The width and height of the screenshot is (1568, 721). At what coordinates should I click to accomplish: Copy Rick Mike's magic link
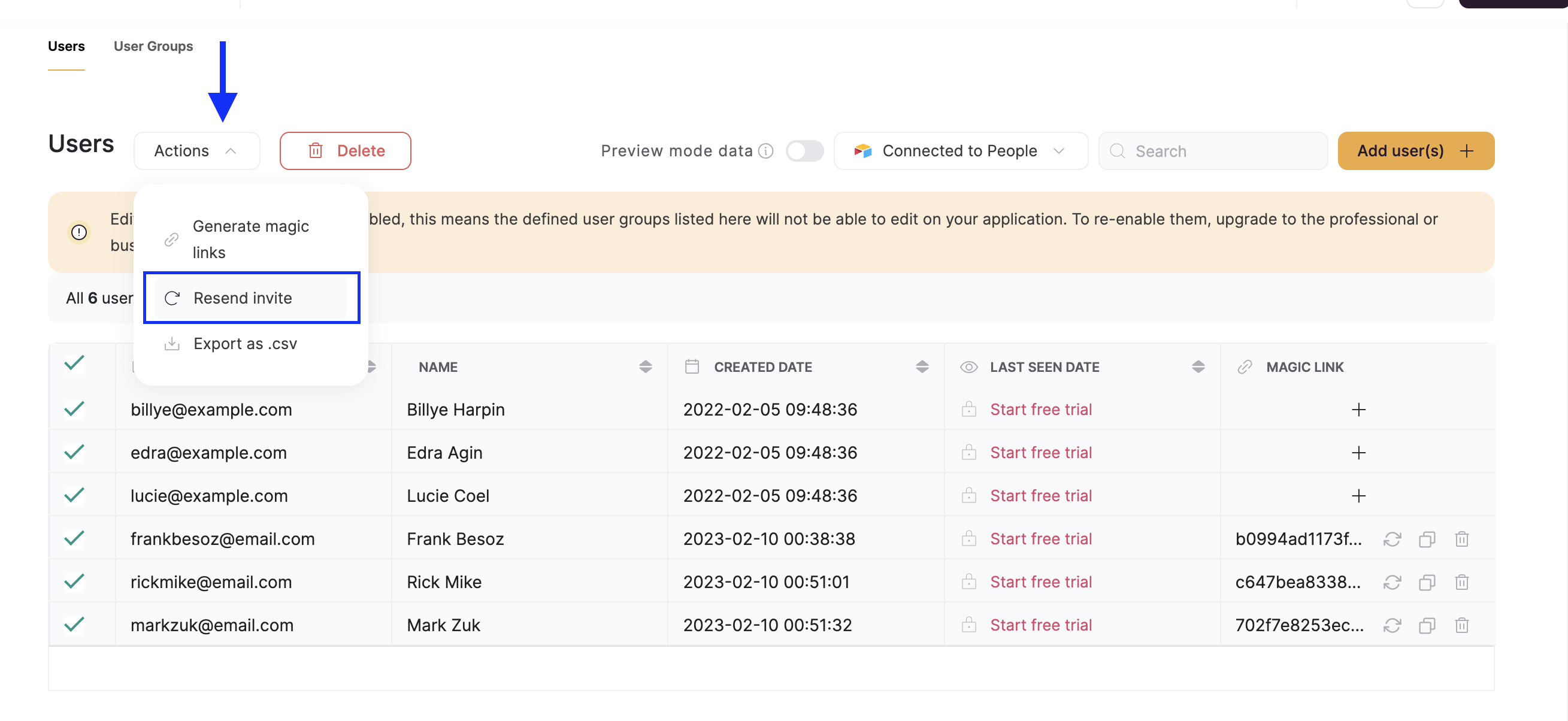pos(1427,582)
